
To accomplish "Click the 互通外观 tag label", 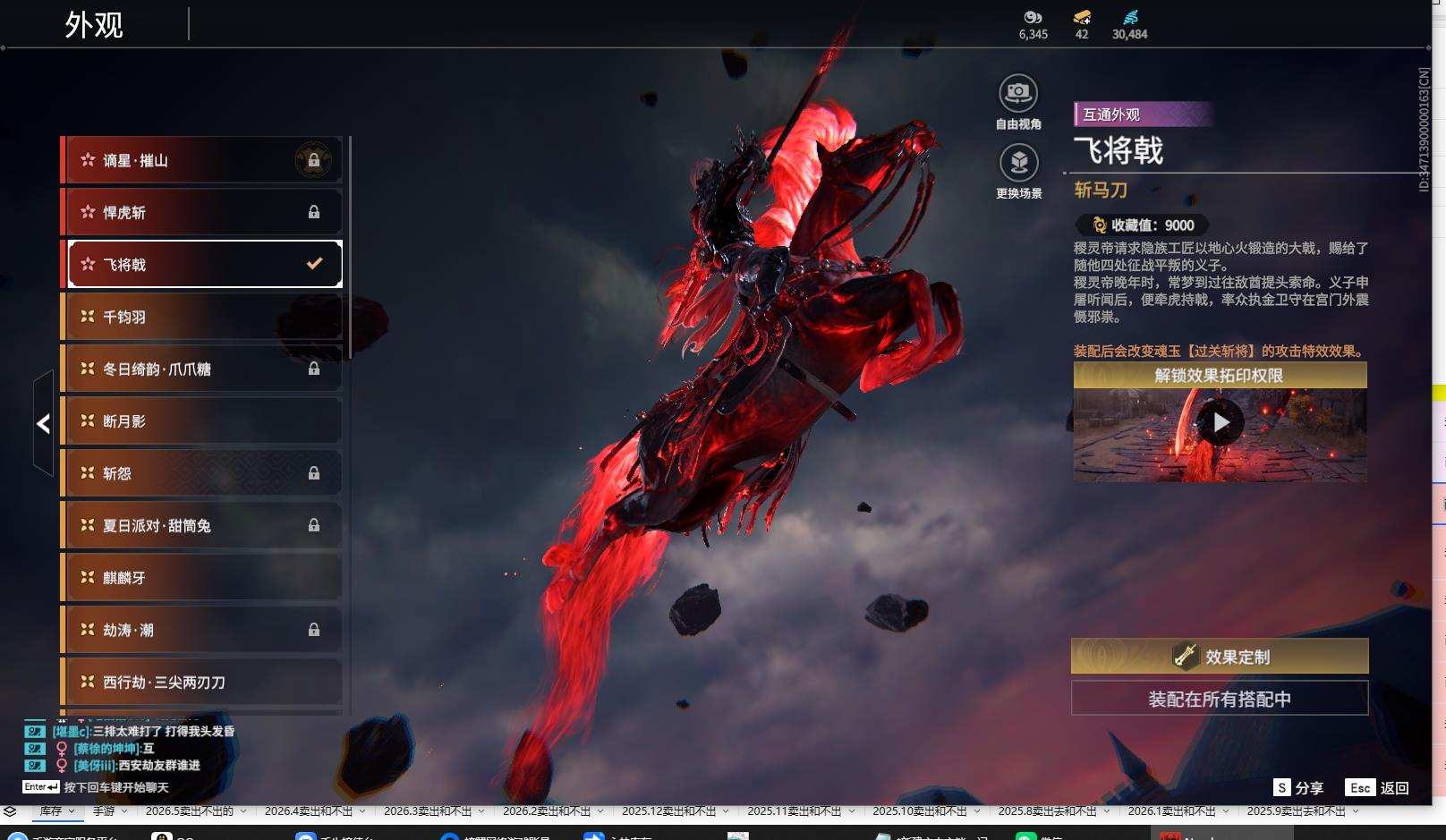I will (x=1143, y=115).
